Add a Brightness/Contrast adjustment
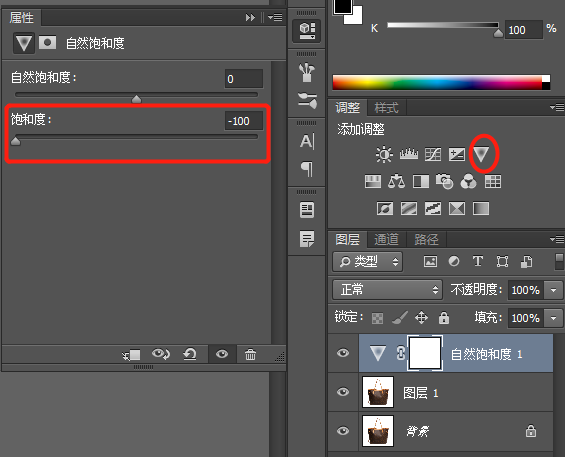 [x=384, y=155]
